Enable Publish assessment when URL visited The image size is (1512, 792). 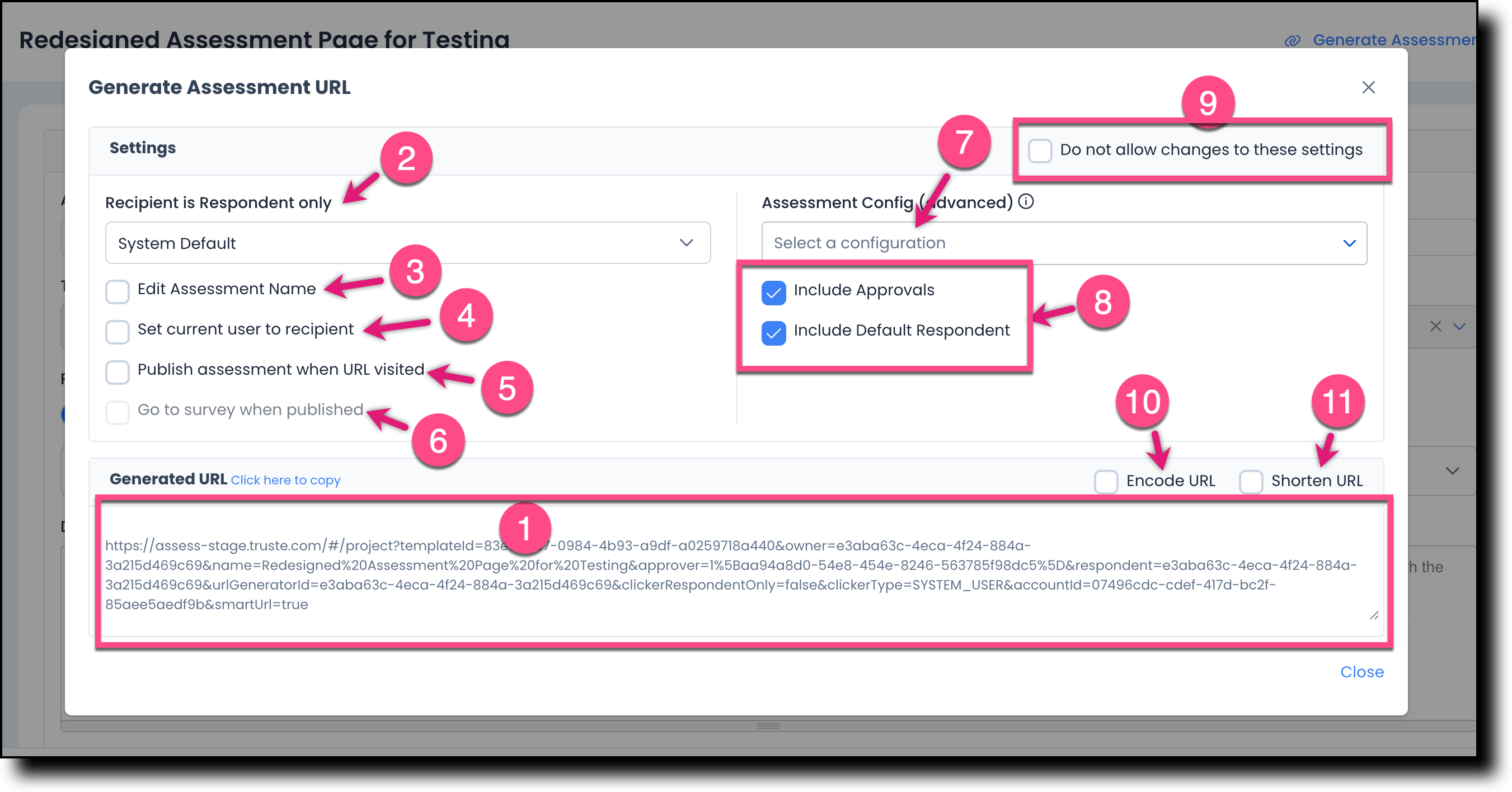click(118, 372)
